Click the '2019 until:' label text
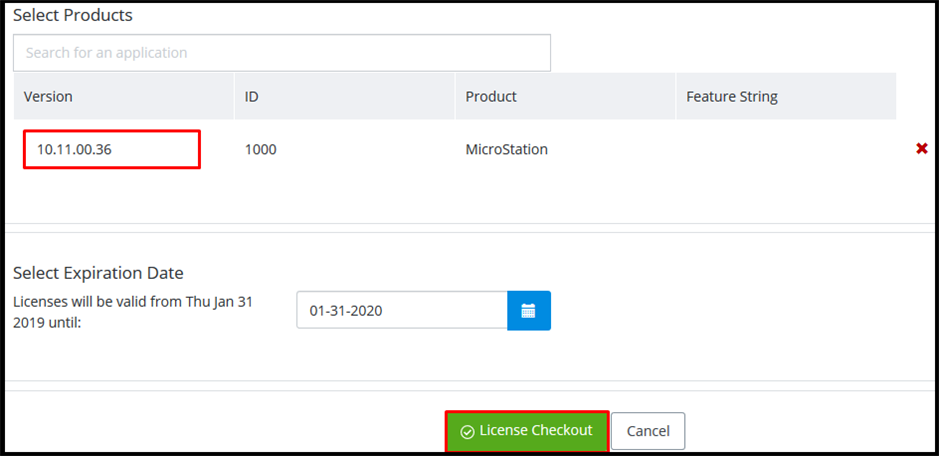The height and width of the screenshot is (456, 939). coord(47,323)
